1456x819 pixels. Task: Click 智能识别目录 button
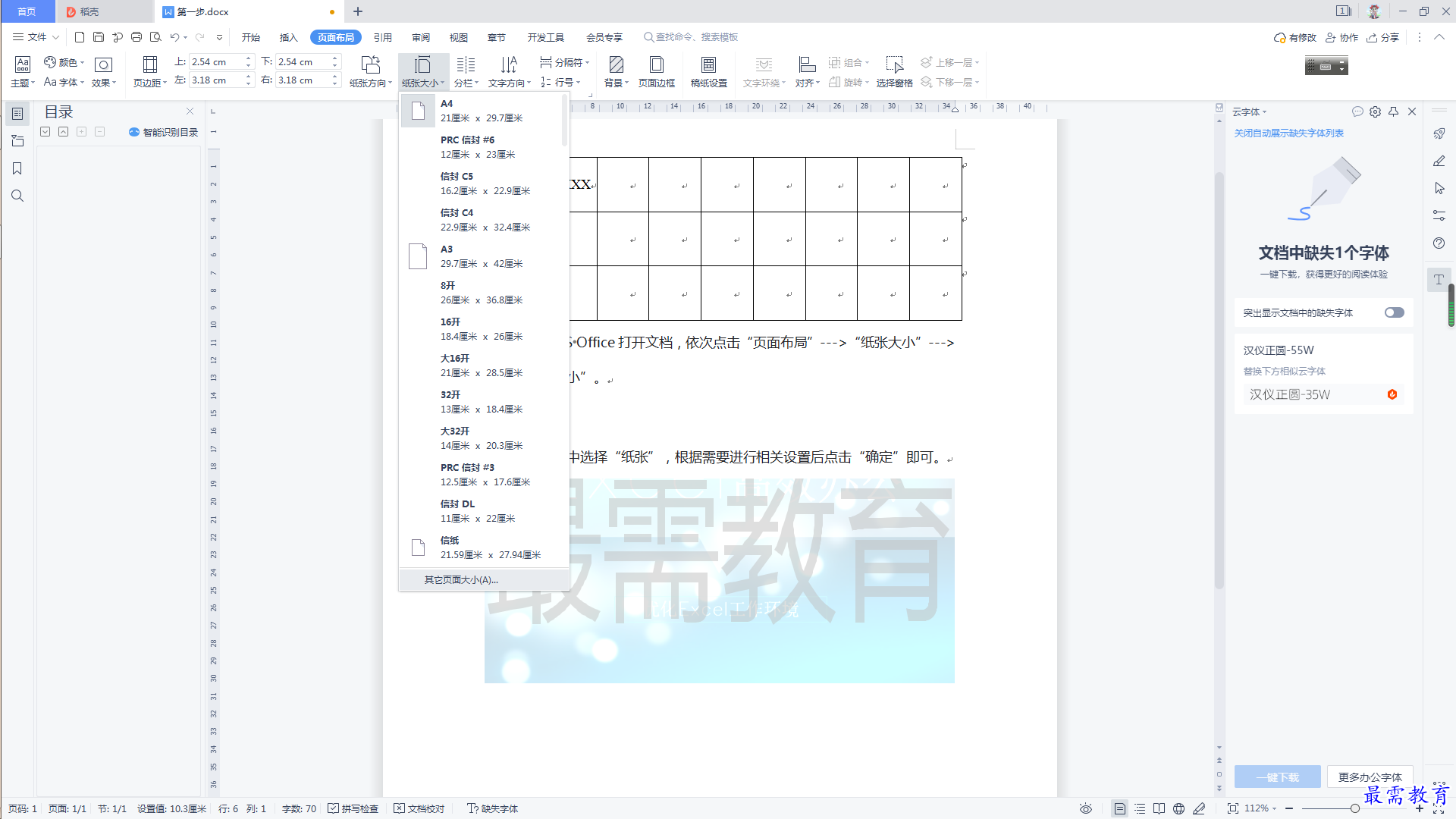[164, 132]
